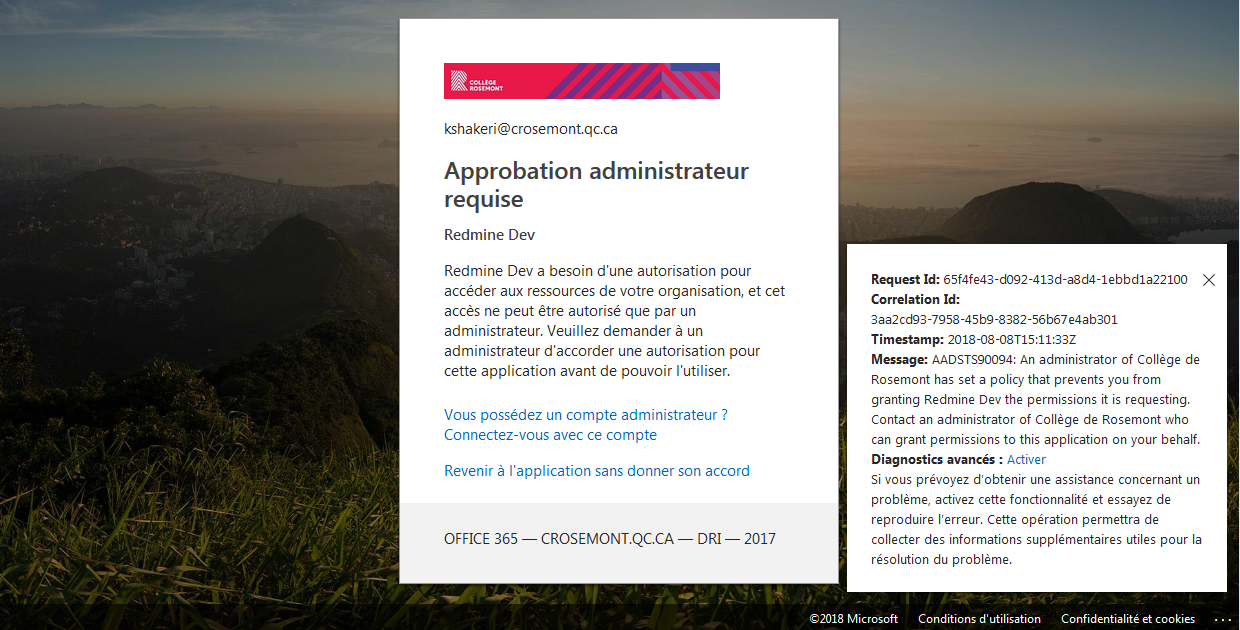This screenshot has width=1240, height=630.
Task: Click the diagnostics help text paragraph
Action: (x=1035, y=520)
